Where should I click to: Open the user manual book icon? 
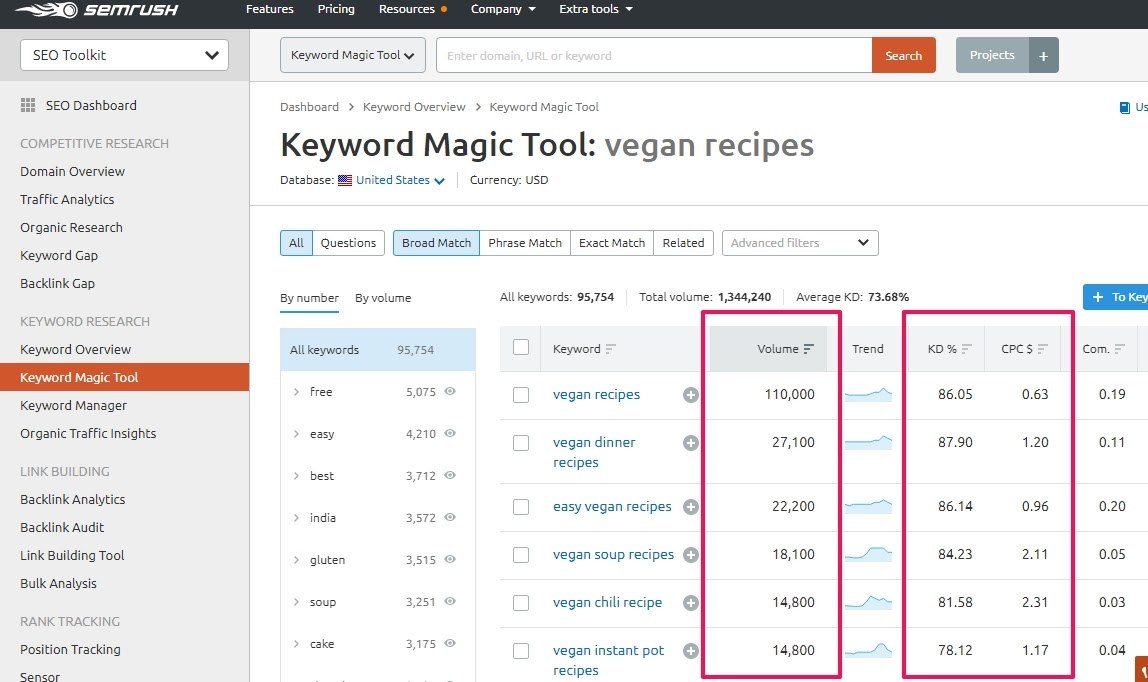(1125, 108)
